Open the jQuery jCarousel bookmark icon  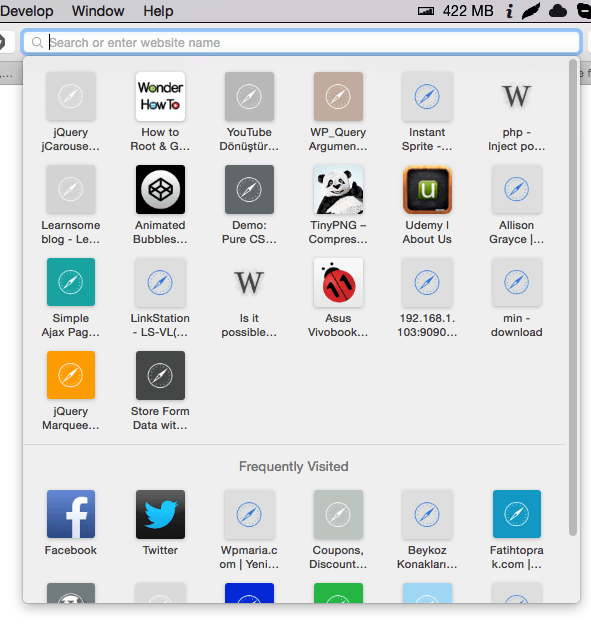click(x=71, y=96)
